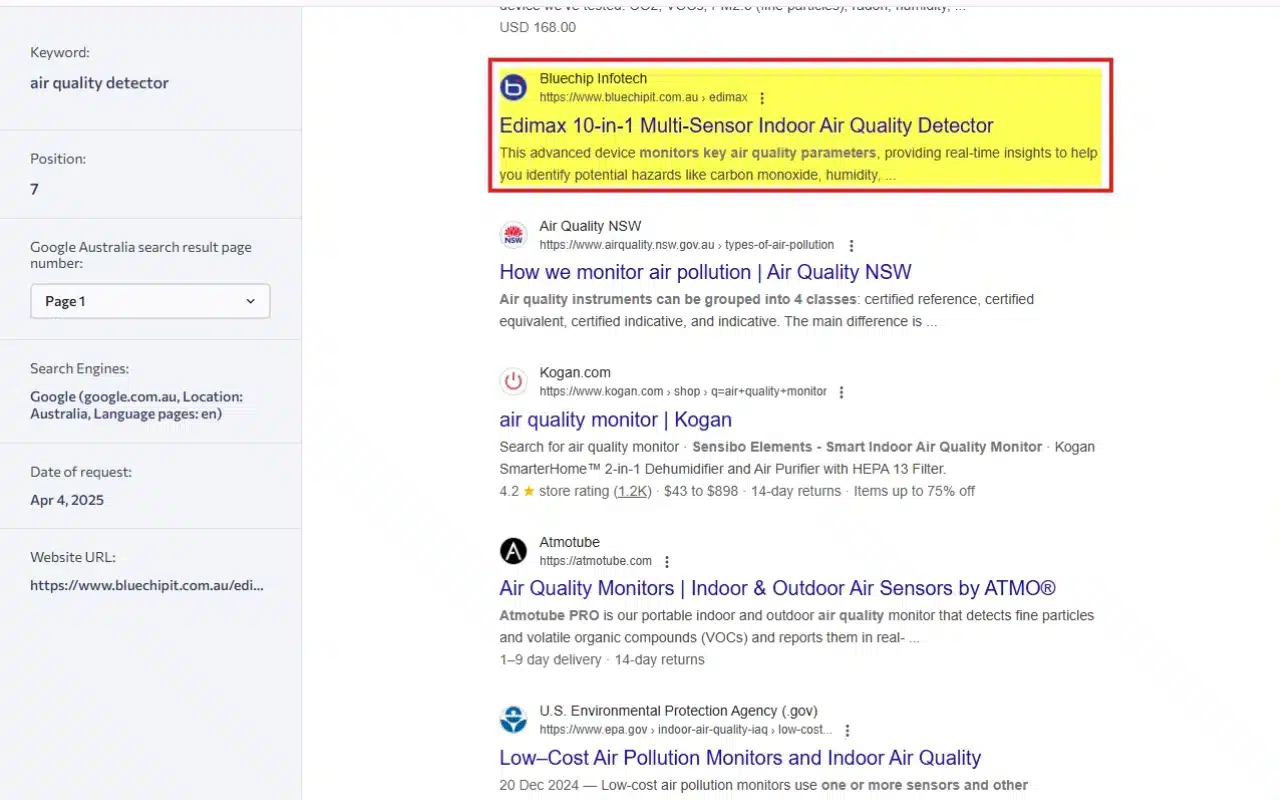Open three-dot menu beside atmotube.com URL
Viewport: 1280px width, 800px height.
tap(667, 562)
